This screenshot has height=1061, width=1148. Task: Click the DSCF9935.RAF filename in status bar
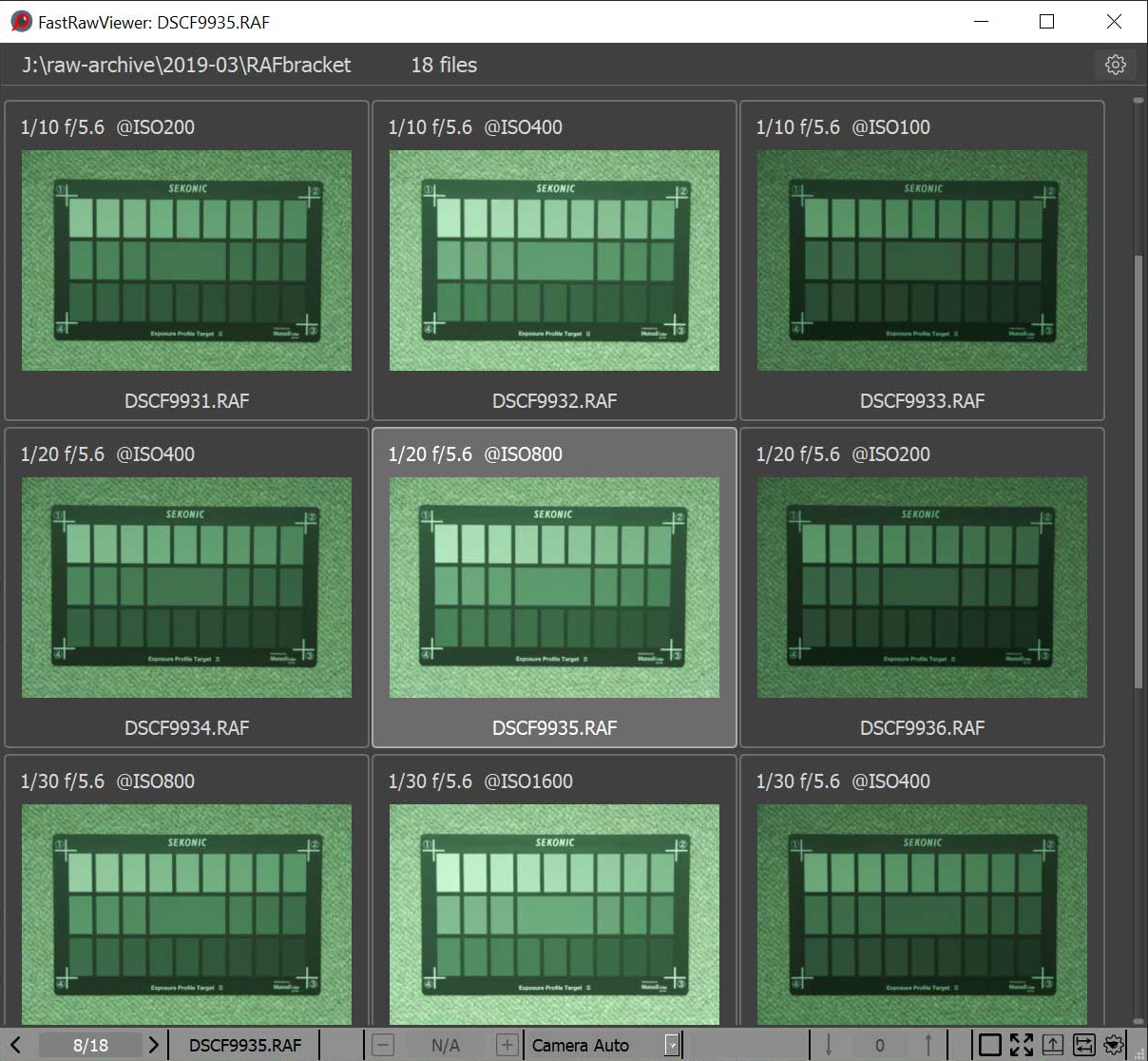(x=245, y=1045)
